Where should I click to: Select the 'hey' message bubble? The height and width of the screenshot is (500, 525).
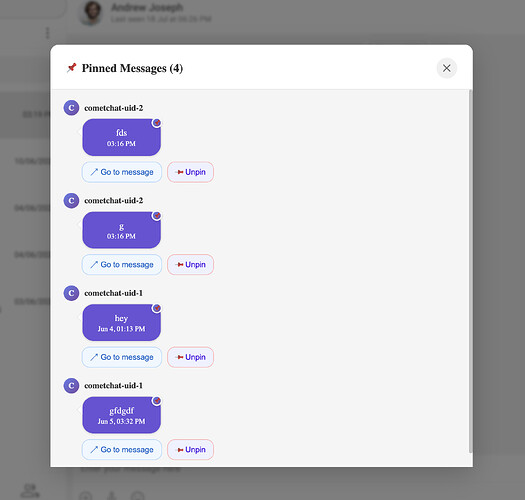pyautogui.click(x=122, y=323)
